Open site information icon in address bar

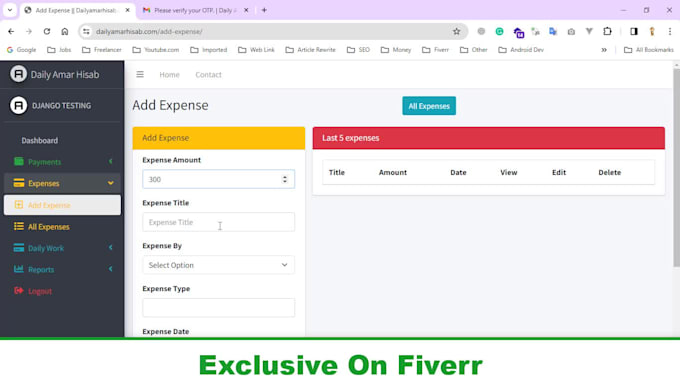point(86,31)
